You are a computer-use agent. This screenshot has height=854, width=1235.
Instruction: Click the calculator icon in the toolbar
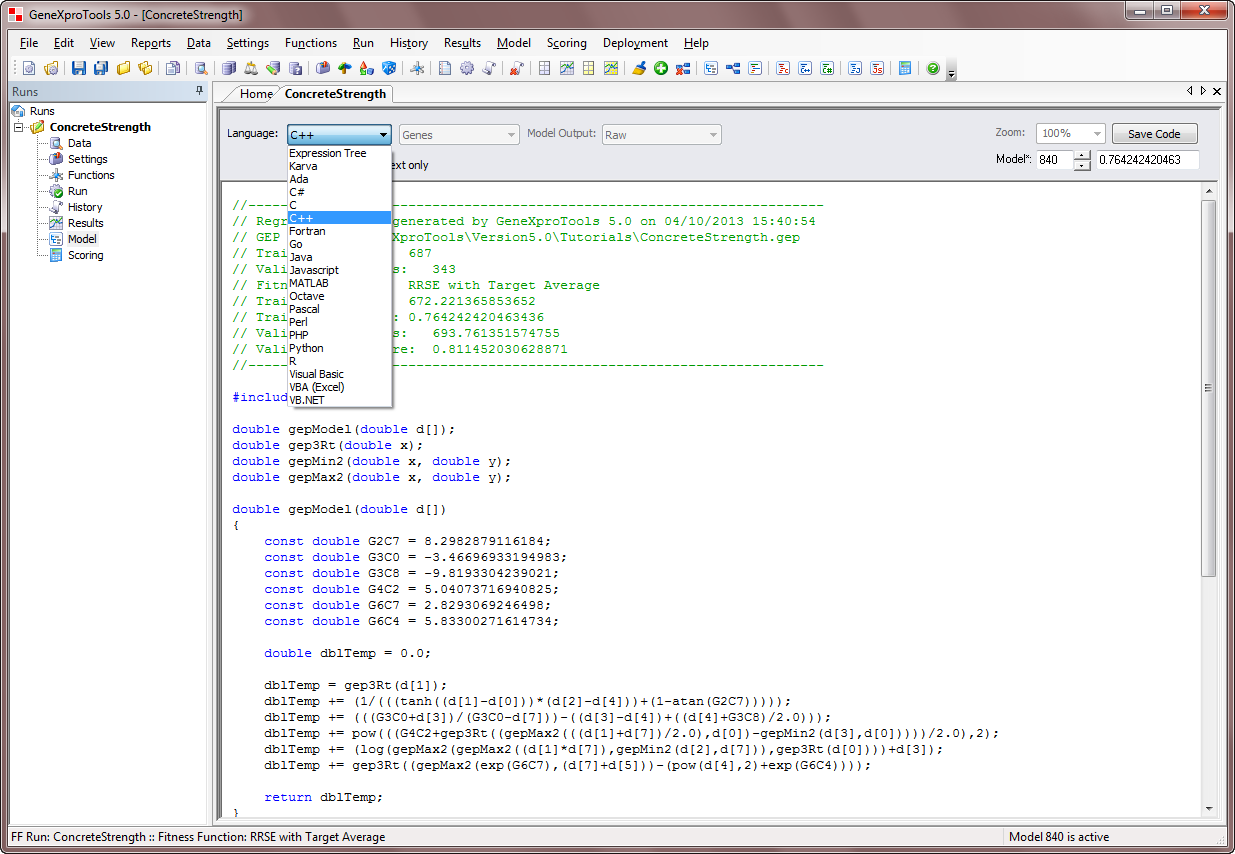[905, 69]
